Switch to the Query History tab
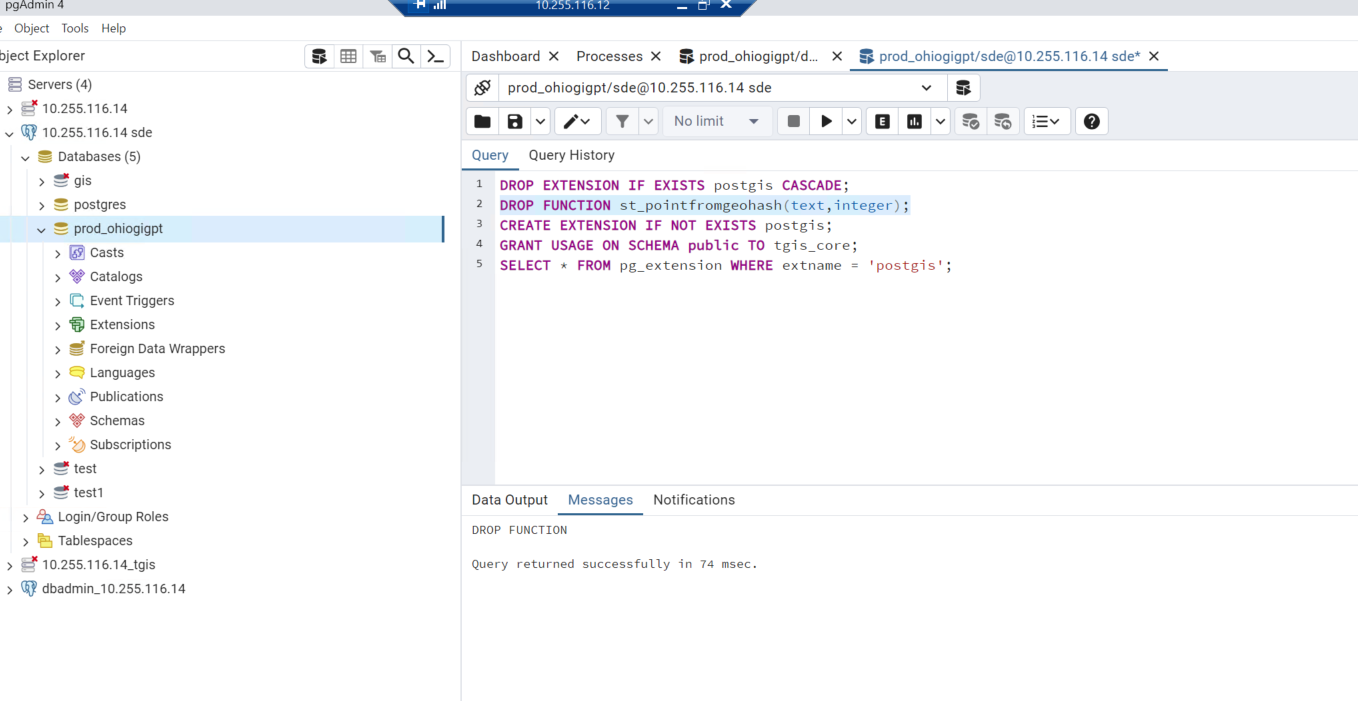The width and height of the screenshot is (1358, 701). (571, 155)
